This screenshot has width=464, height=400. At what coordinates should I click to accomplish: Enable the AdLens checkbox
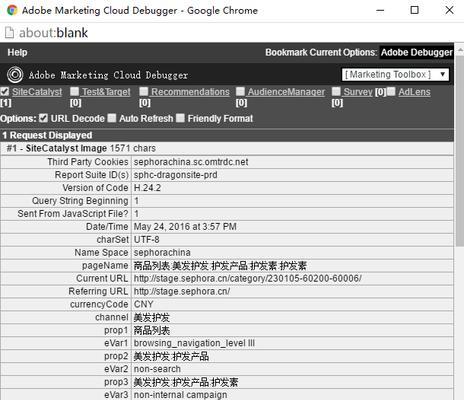(x=391, y=91)
